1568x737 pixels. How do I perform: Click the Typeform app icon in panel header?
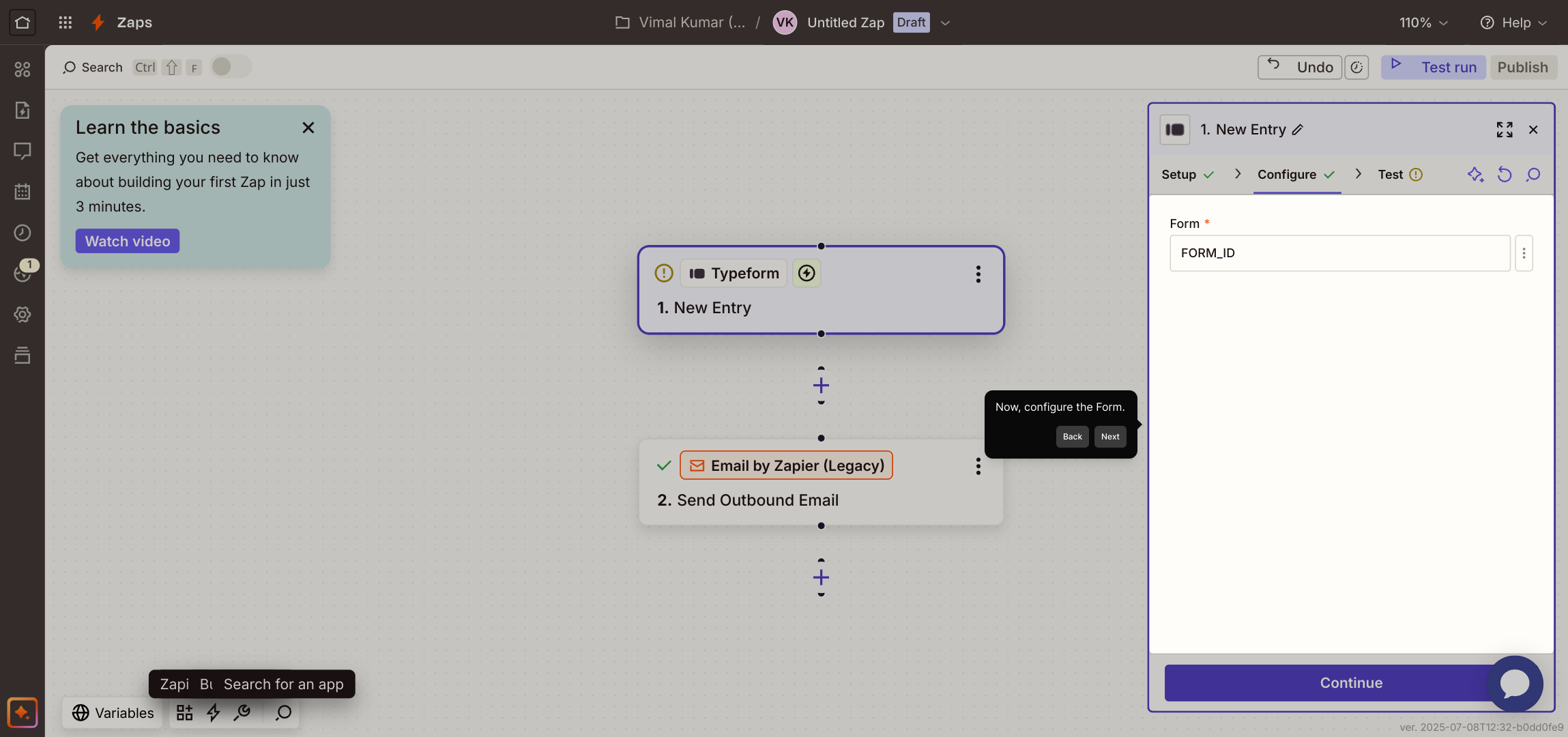coord(1175,130)
